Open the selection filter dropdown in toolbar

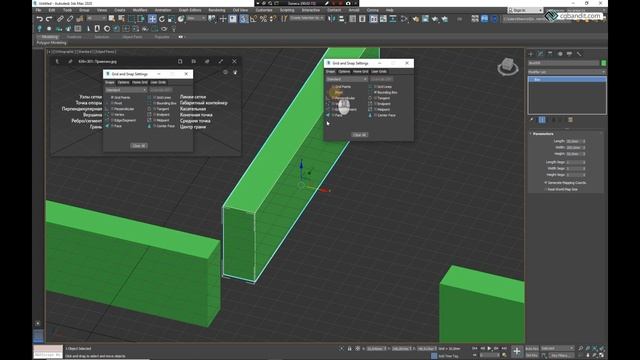(x=96, y=18)
